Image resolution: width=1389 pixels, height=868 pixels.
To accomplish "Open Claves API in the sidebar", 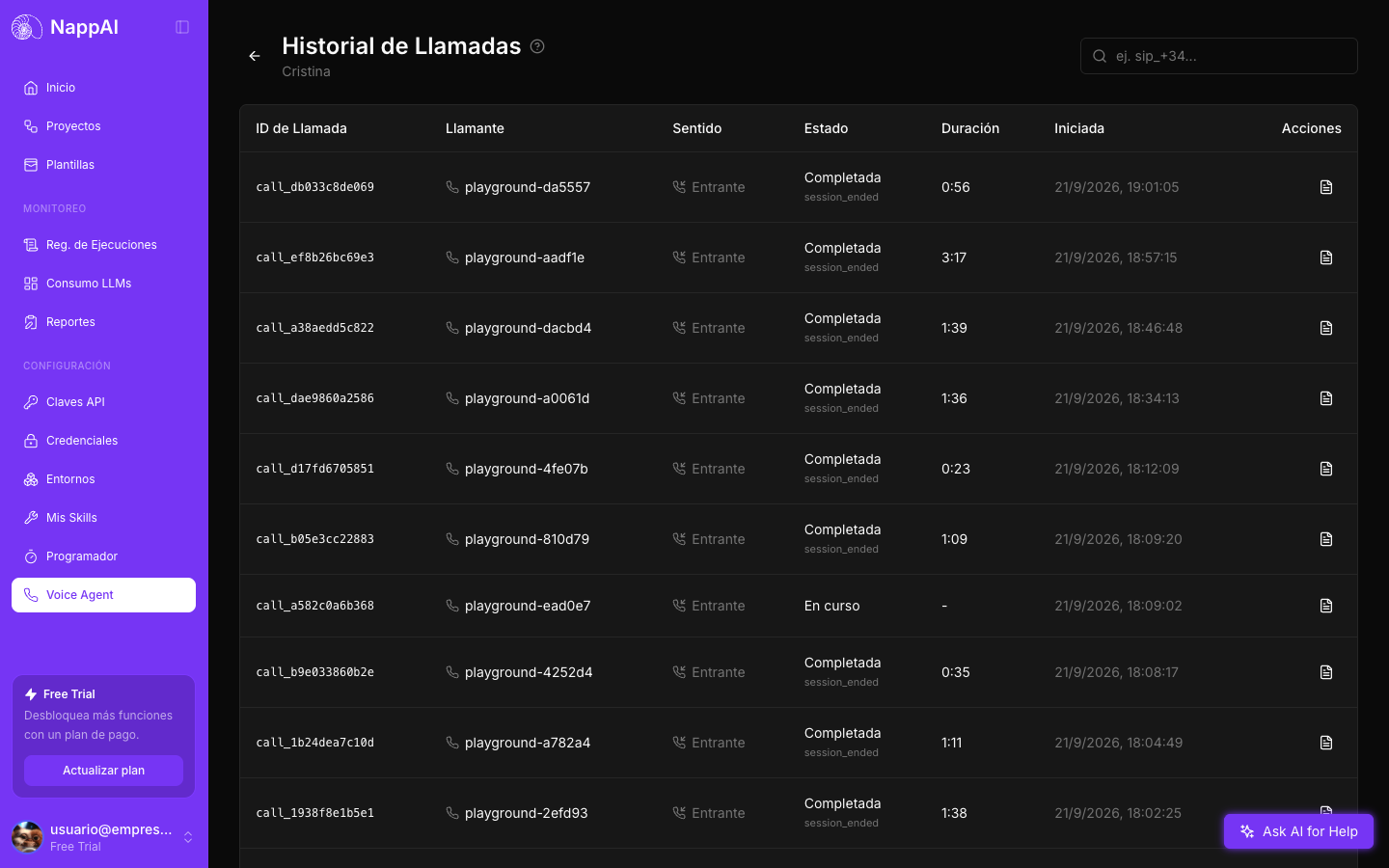I will point(103,402).
